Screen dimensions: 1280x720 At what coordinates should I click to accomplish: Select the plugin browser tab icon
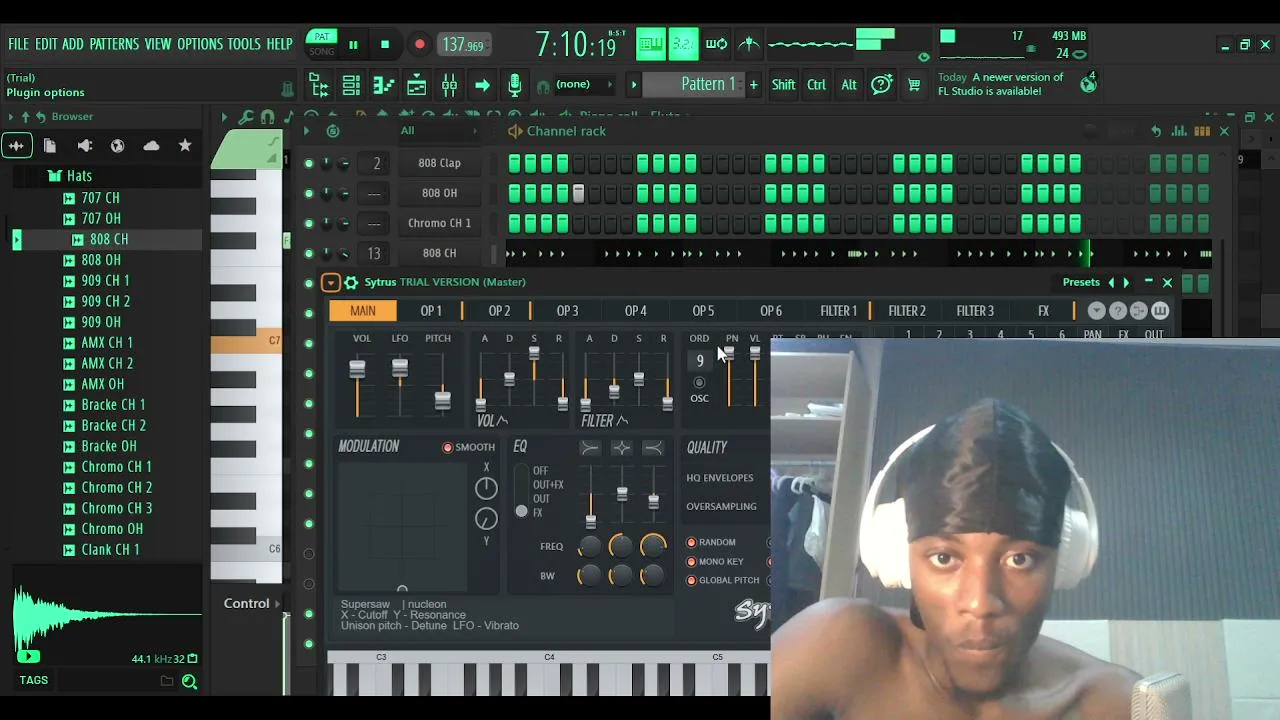click(x=84, y=146)
